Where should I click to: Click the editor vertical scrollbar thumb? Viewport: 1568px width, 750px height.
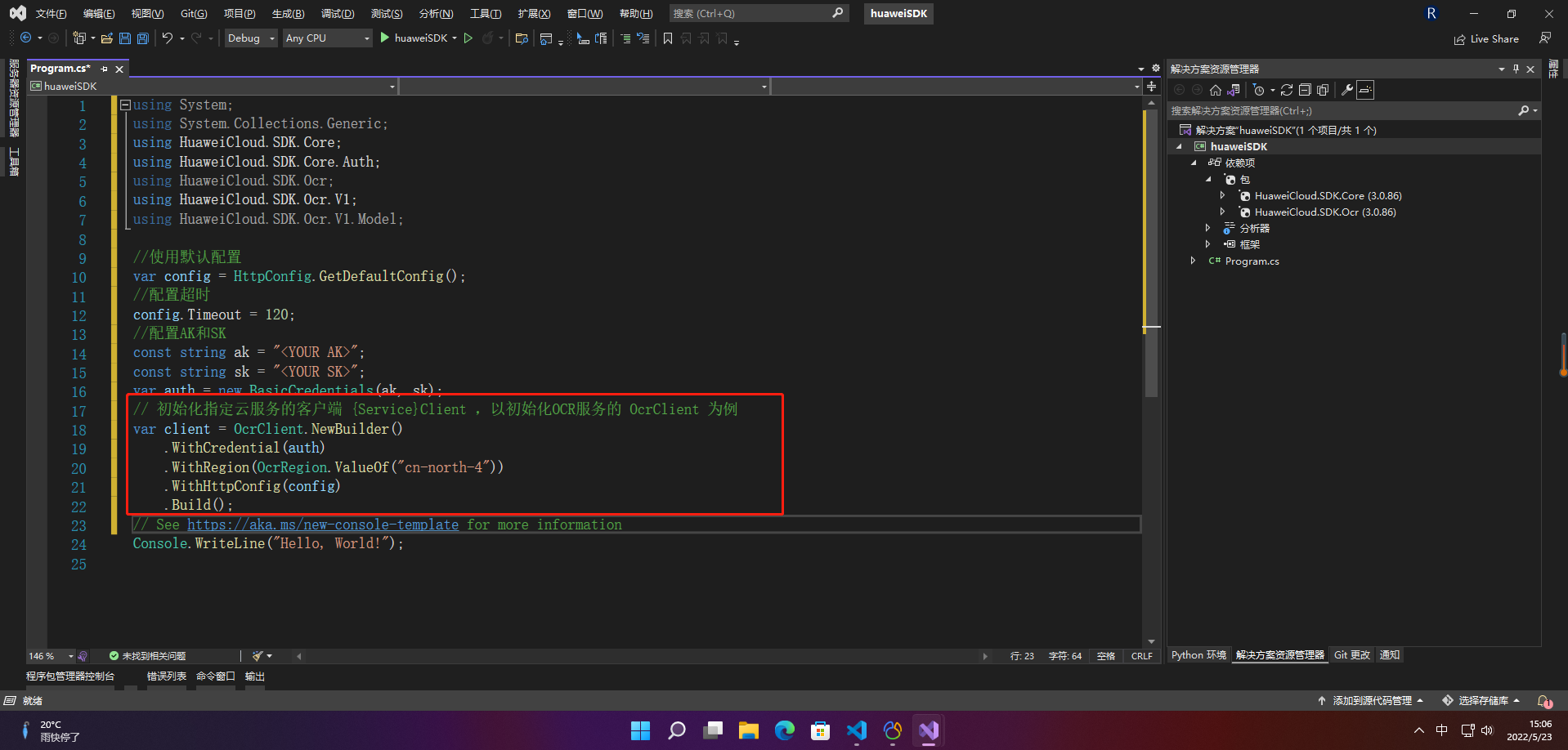(x=1151, y=253)
